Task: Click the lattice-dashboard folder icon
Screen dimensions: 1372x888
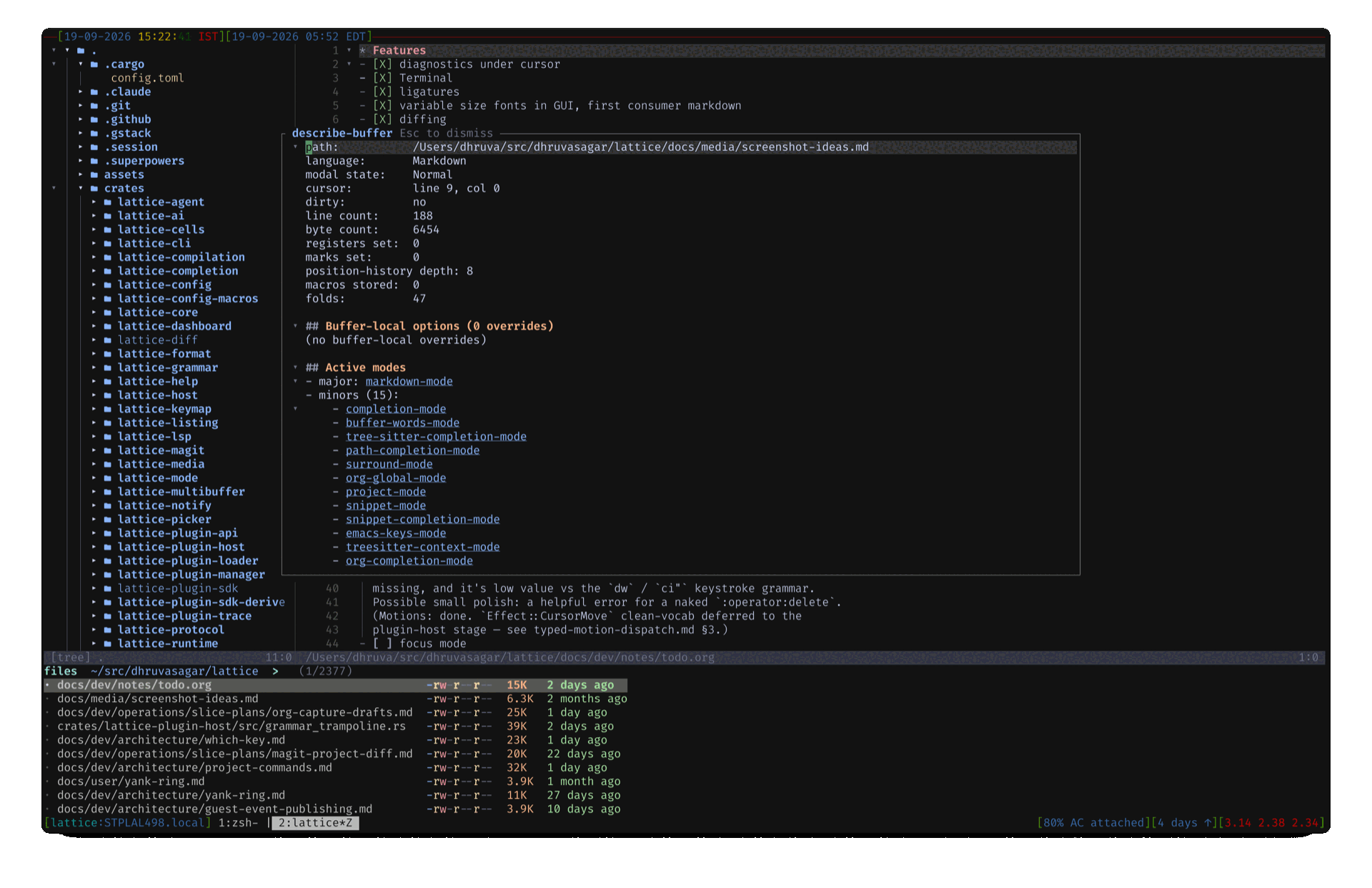Action: pyautogui.click(x=108, y=326)
